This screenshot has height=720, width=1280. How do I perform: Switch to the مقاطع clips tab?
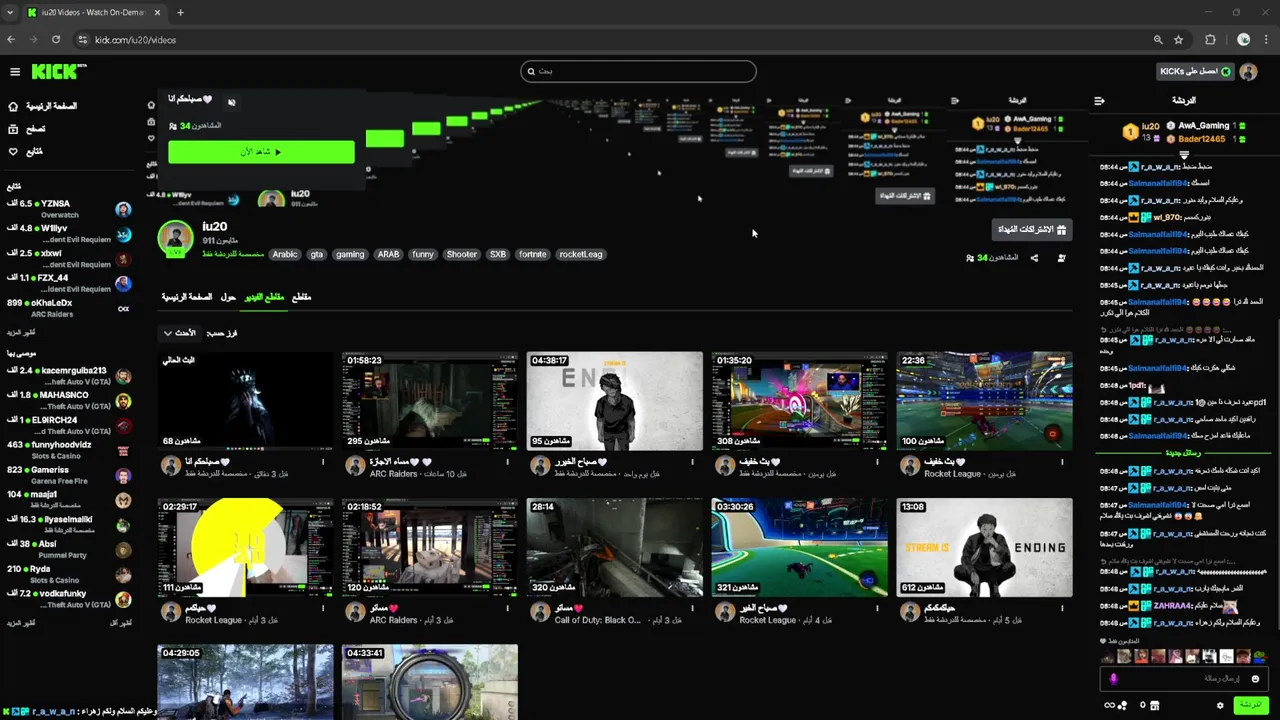click(301, 297)
